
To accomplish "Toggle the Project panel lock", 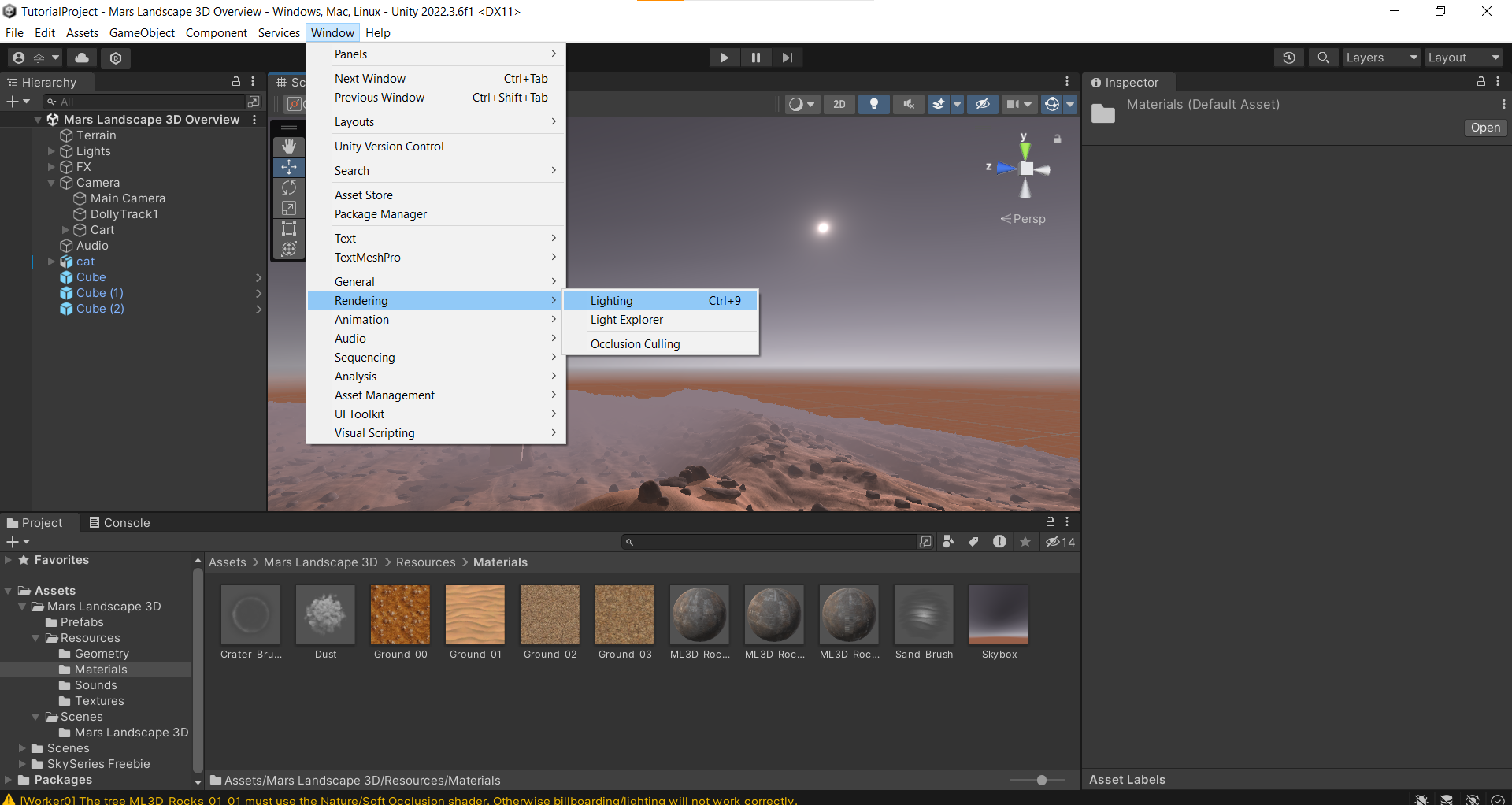I will coord(1050,522).
